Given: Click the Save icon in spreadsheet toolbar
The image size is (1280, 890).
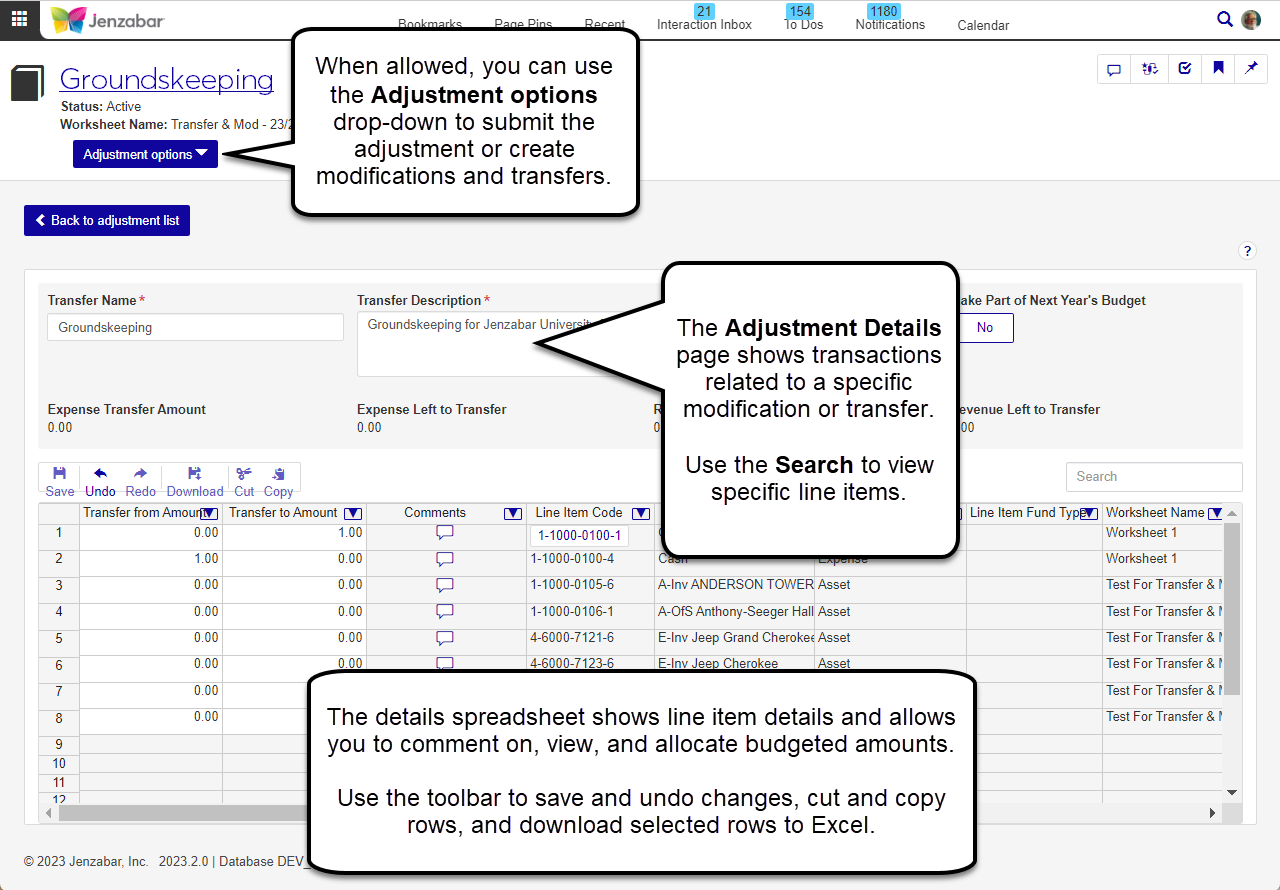Looking at the screenshot, I should [60, 481].
